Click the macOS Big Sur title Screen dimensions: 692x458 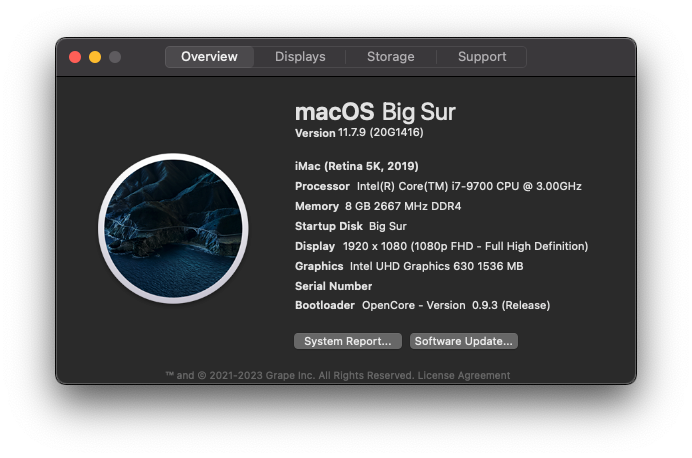375,112
